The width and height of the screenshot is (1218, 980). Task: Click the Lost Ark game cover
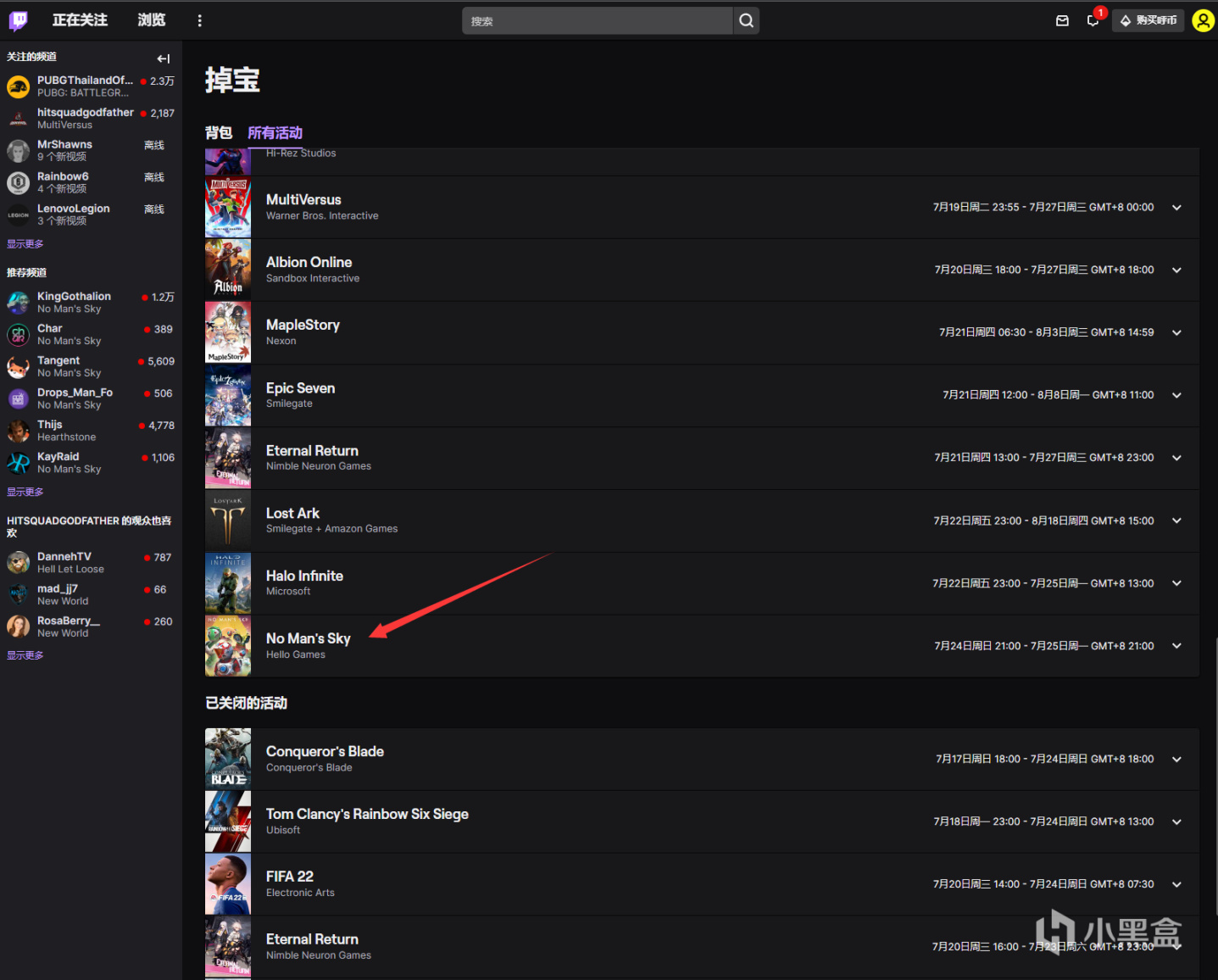point(228,521)
